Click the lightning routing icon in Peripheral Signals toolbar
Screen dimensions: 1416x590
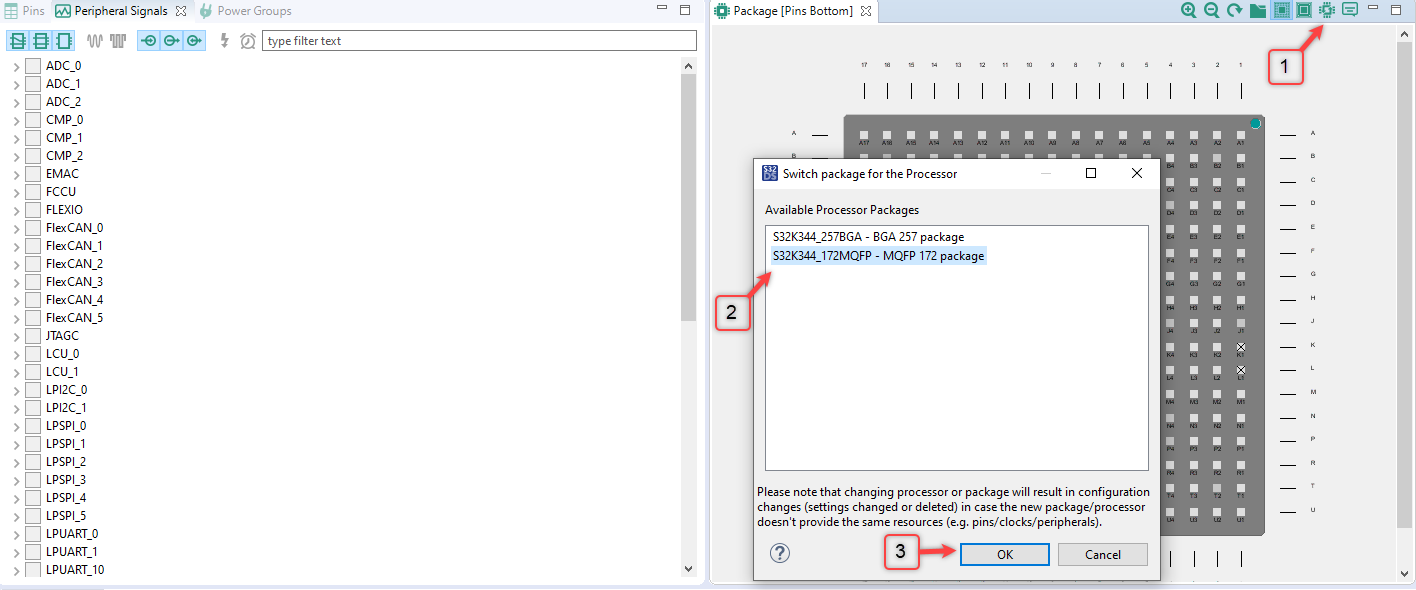[x=225, y=41]
